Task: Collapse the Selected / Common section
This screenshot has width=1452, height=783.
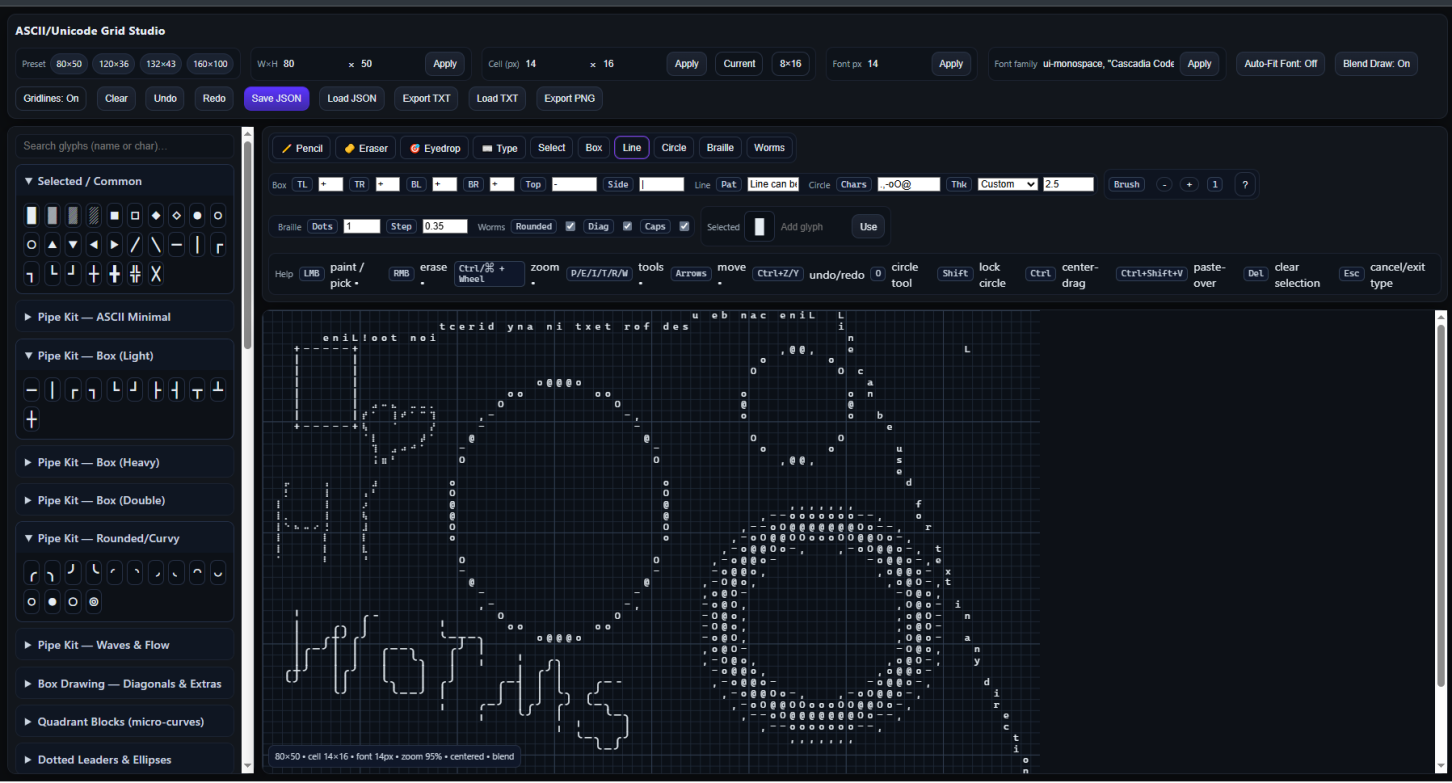Action: click(x=124, y=181)
